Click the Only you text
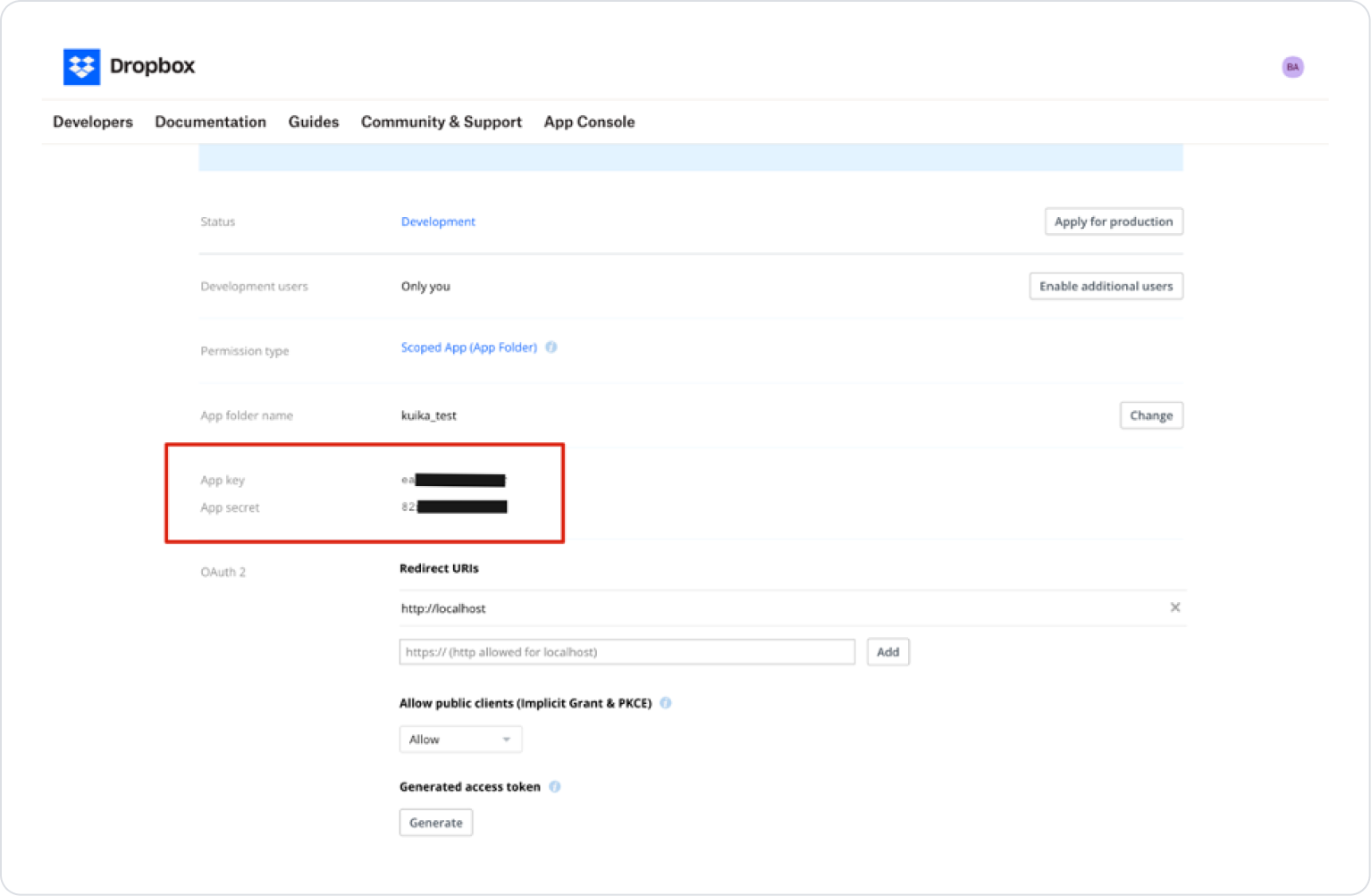1371x896 pixels. (425, 287)
